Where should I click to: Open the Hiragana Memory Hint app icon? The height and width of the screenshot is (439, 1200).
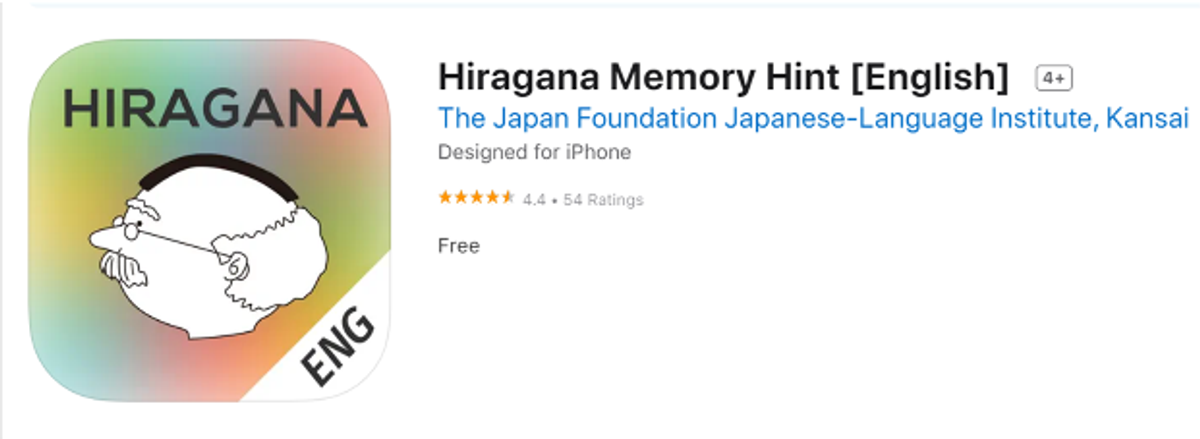[209, 221]
